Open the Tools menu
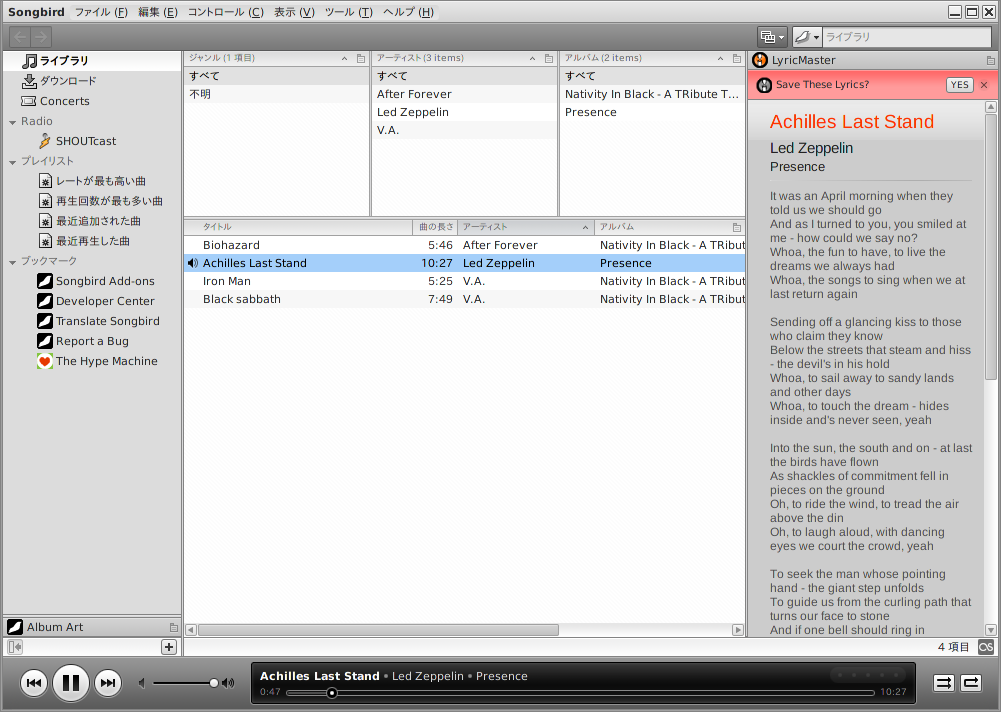Screen dimensions: 1001x712 [x=349, y=12]
